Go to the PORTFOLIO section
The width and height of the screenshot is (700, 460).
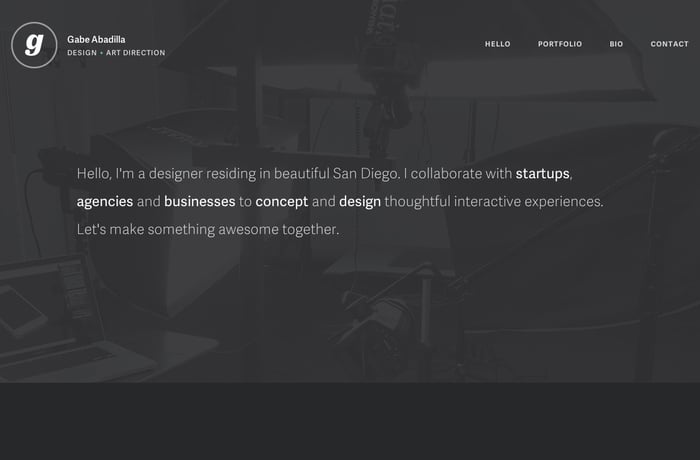click(560, 44)
